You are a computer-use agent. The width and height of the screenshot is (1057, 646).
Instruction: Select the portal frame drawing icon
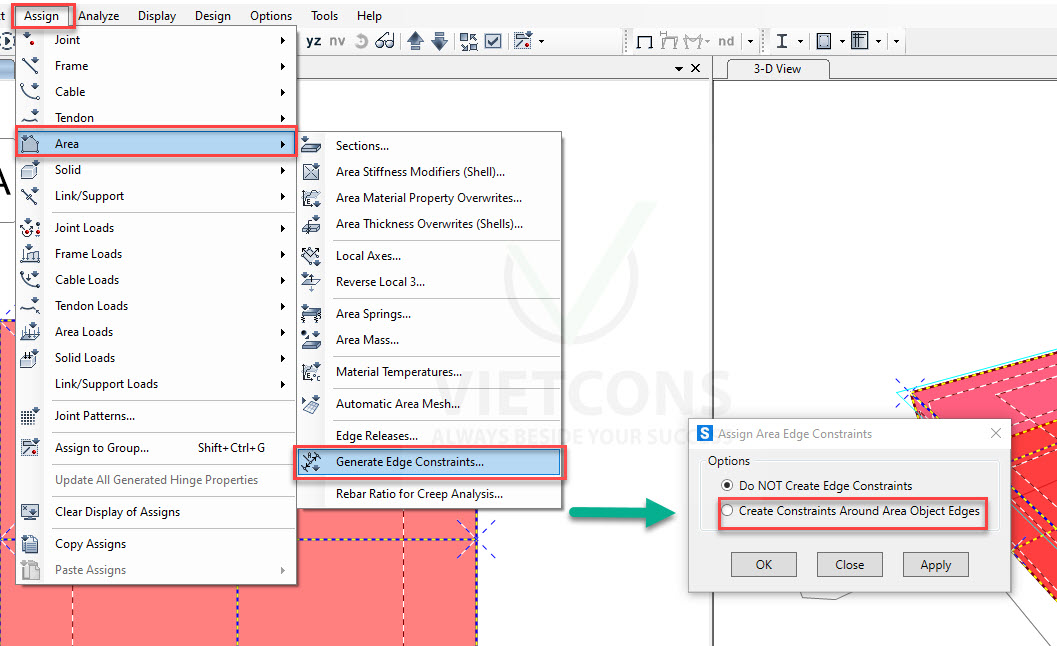646,40
